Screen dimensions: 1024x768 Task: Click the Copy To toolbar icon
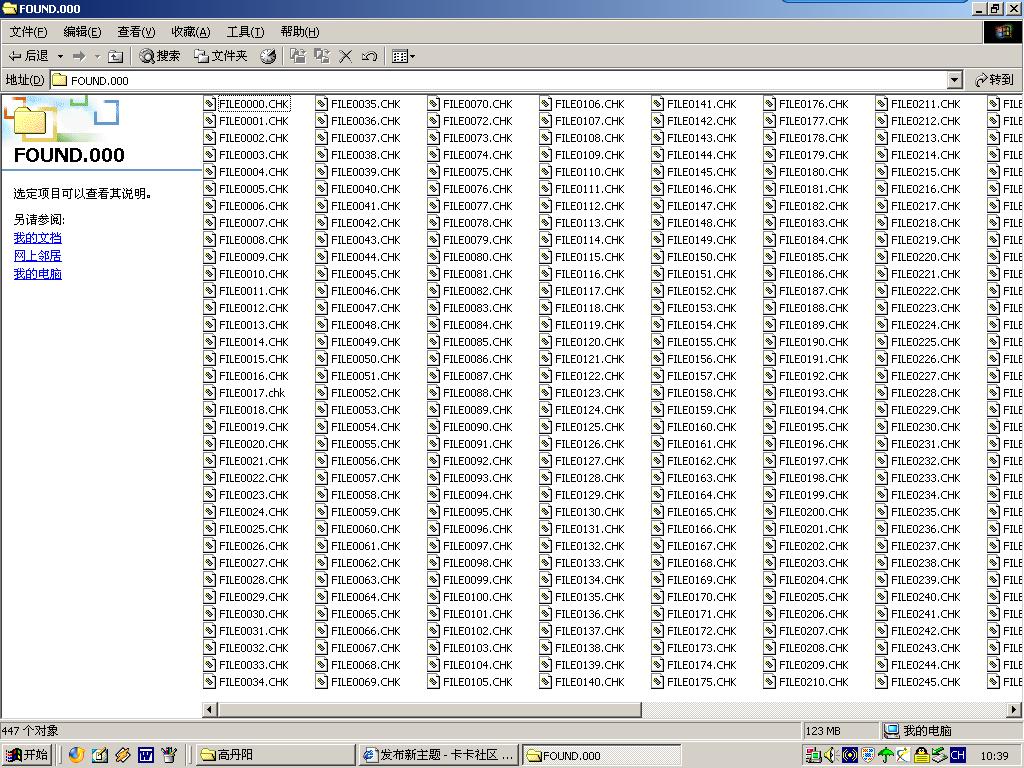tap(321, 56)
